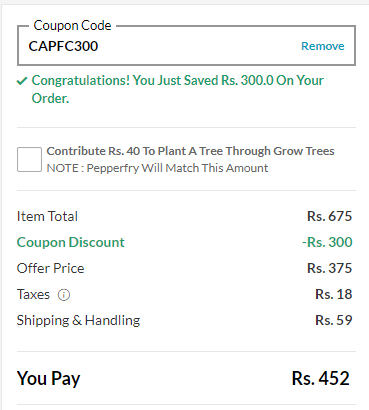Select the Congratulations savings message

tap(177, 89)
